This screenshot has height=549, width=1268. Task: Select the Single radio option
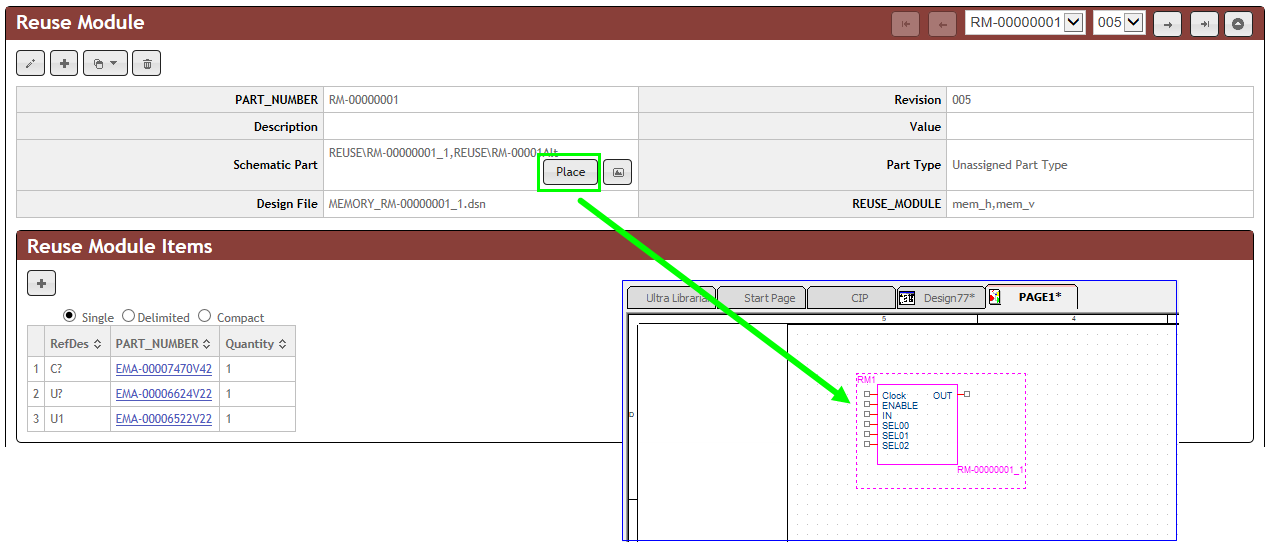click(x=69, y=316)
